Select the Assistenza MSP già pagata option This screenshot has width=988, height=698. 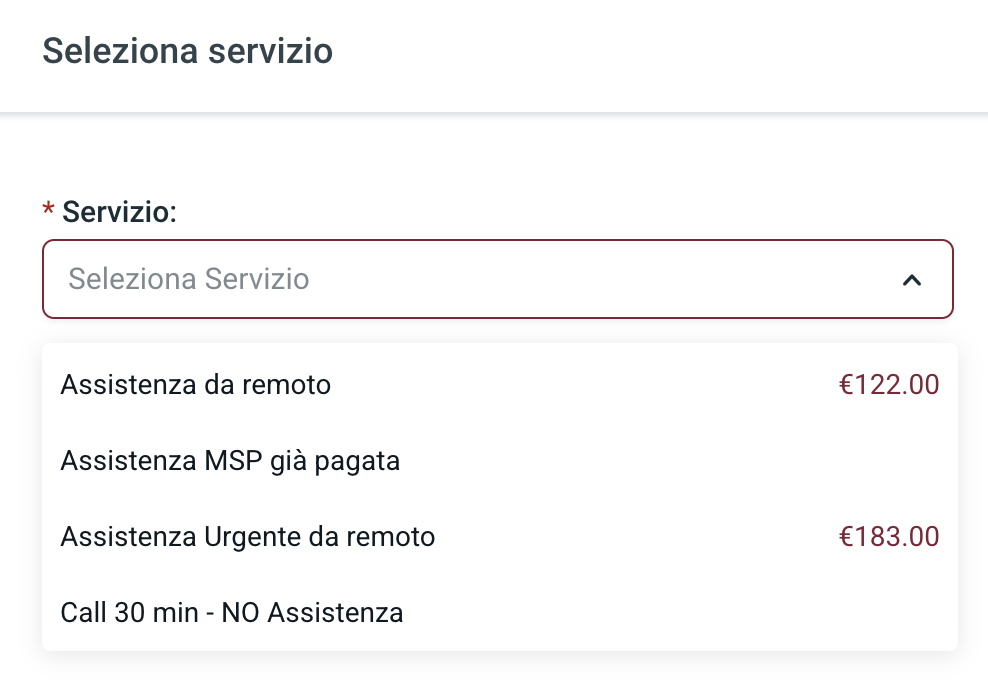click(230, 461)
